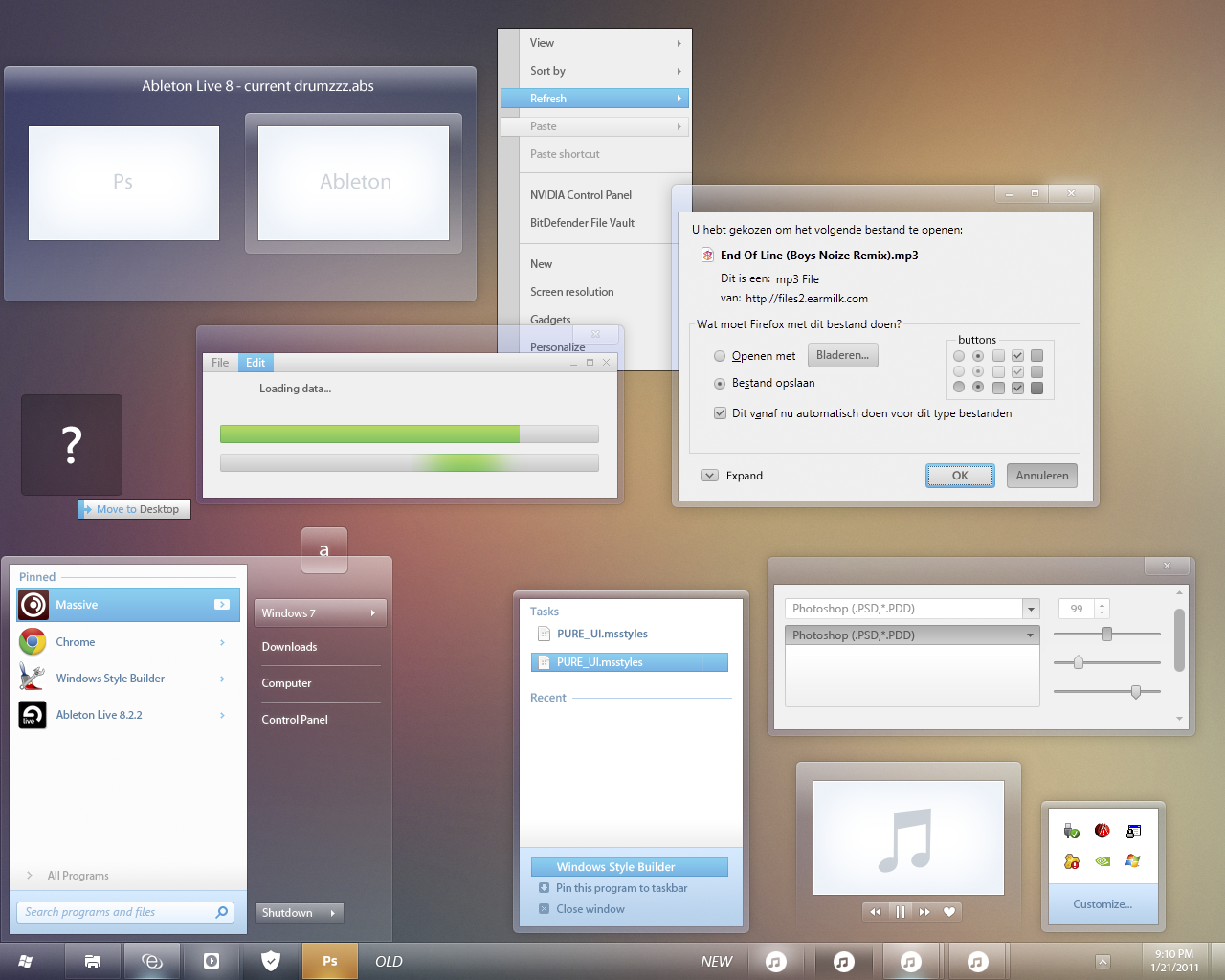Click the NVIDIA icon in the tray popup

click(x=1102, y=860)
